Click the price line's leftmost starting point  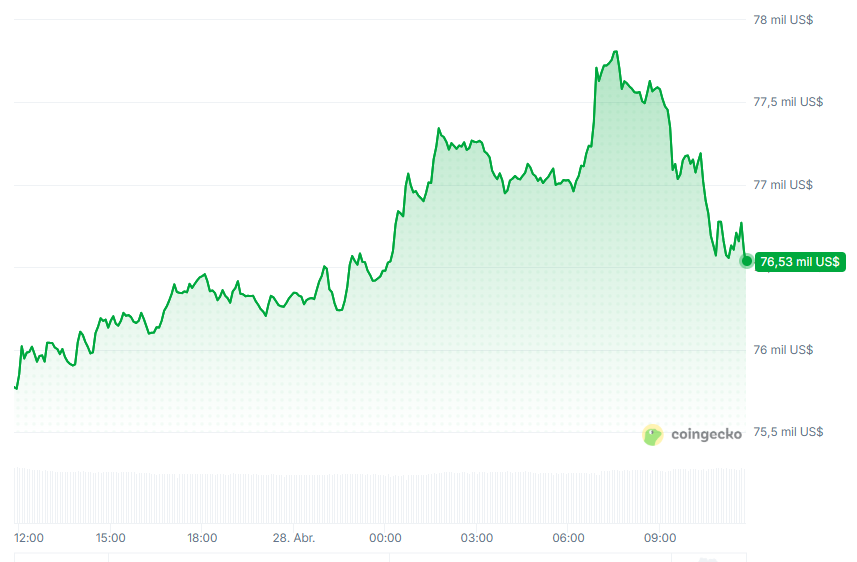pos(16,387)
